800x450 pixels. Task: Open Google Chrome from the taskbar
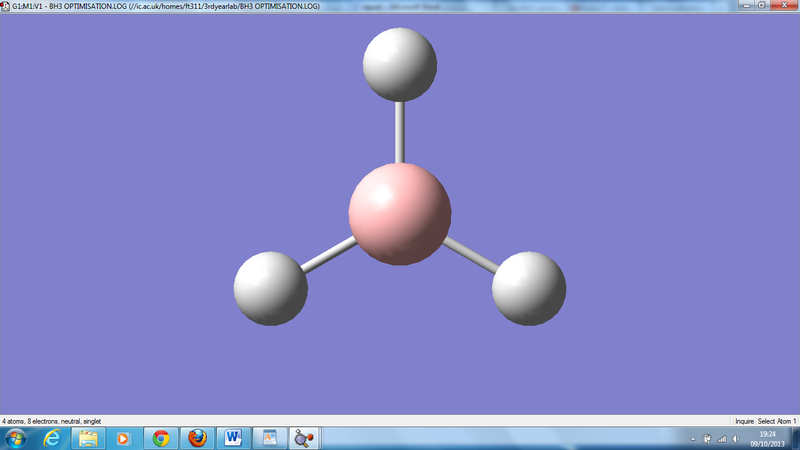pos(161,438)
